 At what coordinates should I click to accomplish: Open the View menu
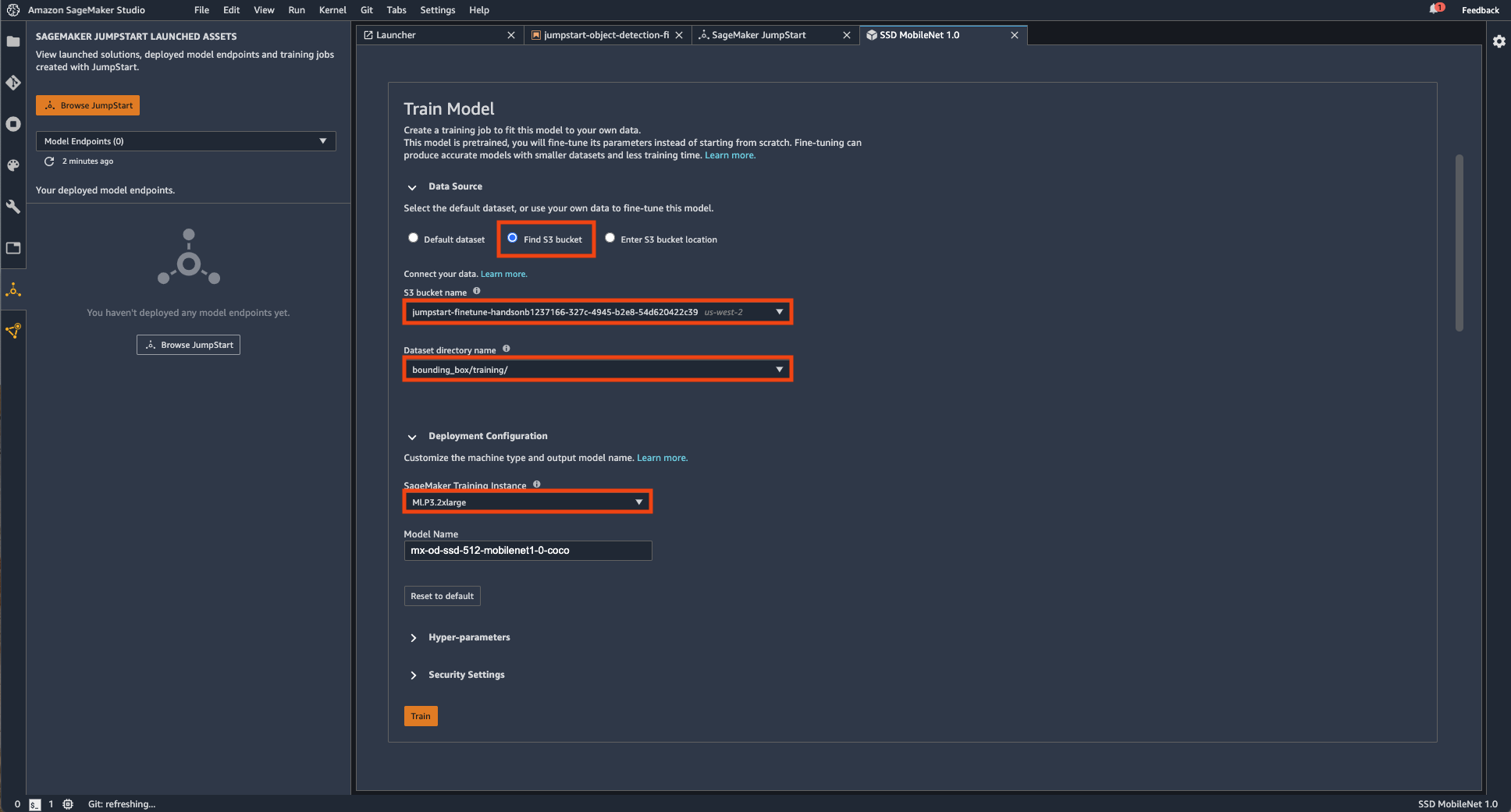tap(264, 10)
